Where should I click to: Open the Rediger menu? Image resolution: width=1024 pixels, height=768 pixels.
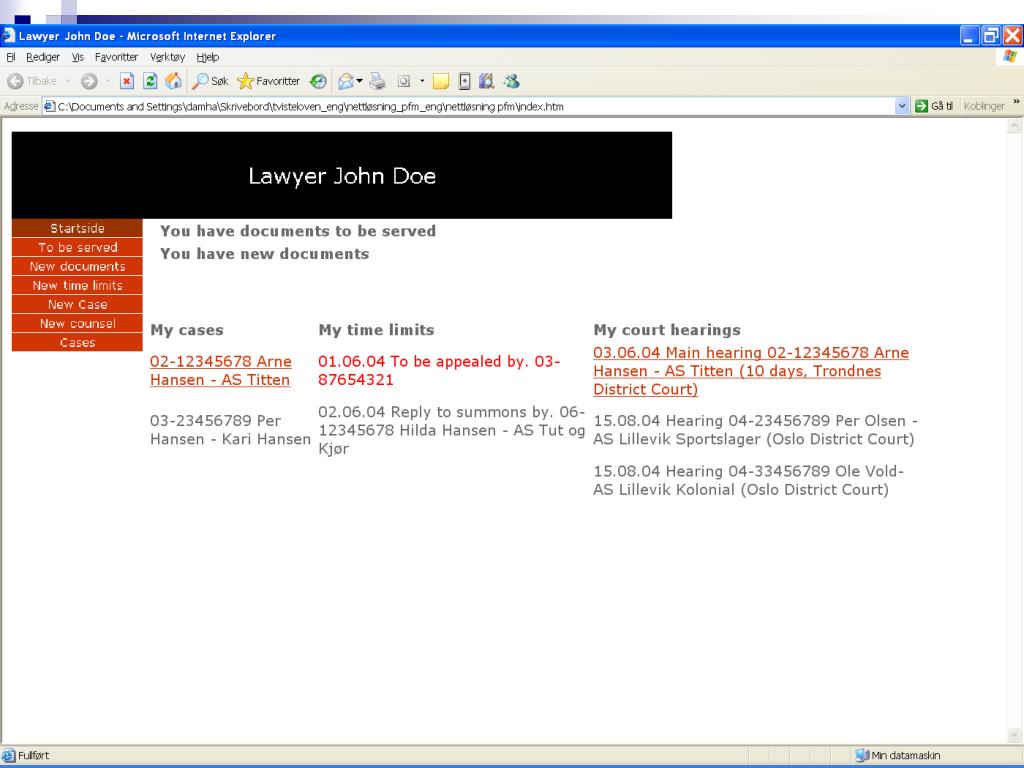(x=43, y=57)
